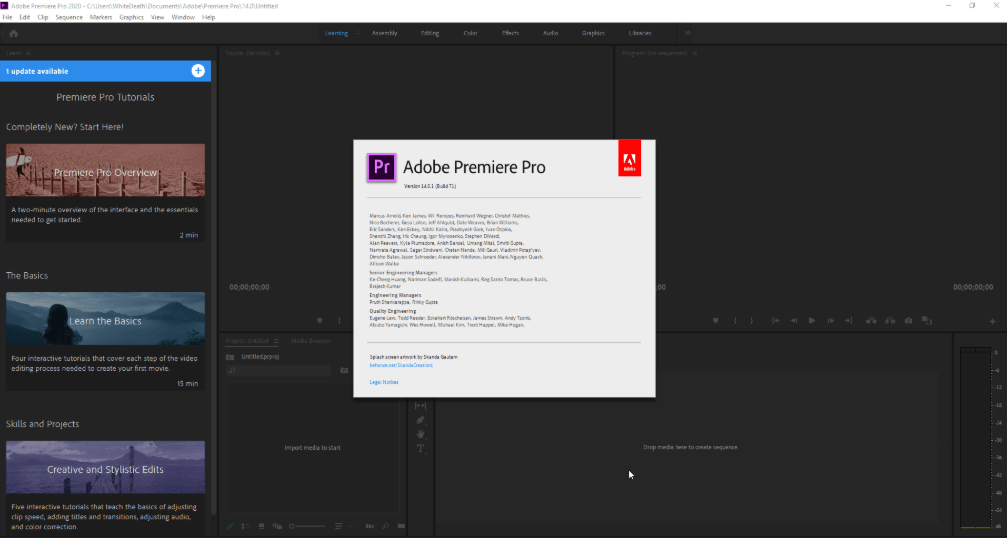Create New Bin in Project panel

401,526
